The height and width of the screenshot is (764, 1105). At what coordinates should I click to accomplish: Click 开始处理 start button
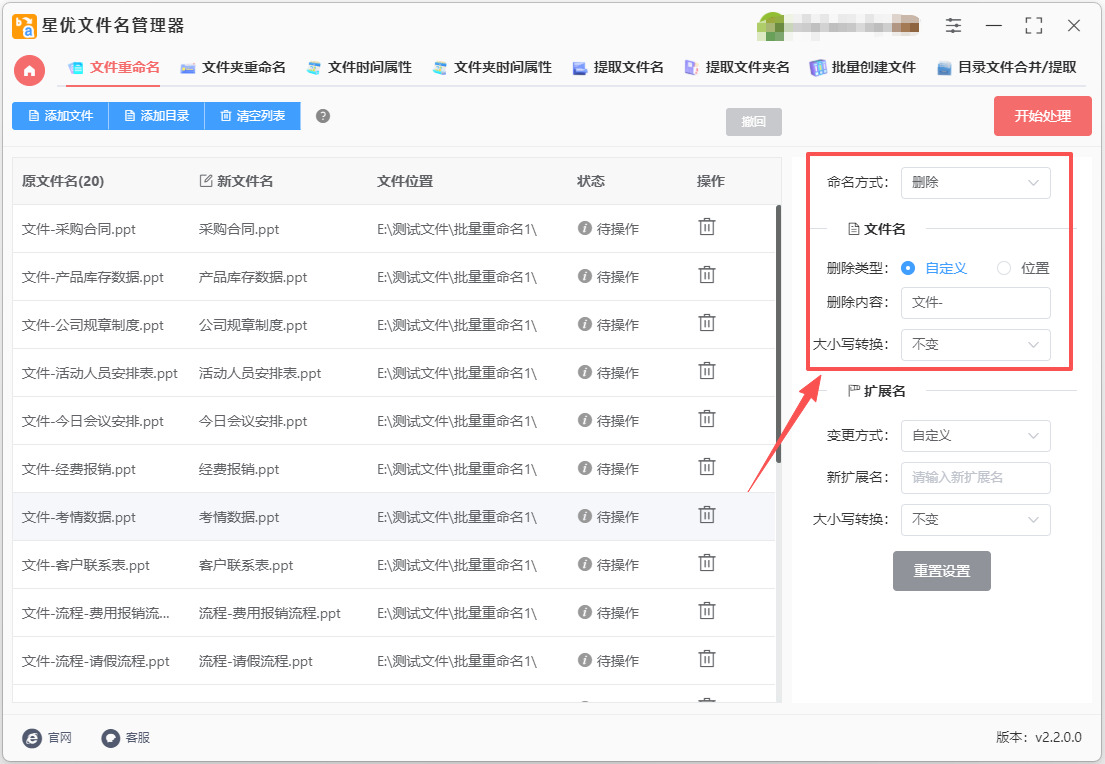(x=1042, y=116)
